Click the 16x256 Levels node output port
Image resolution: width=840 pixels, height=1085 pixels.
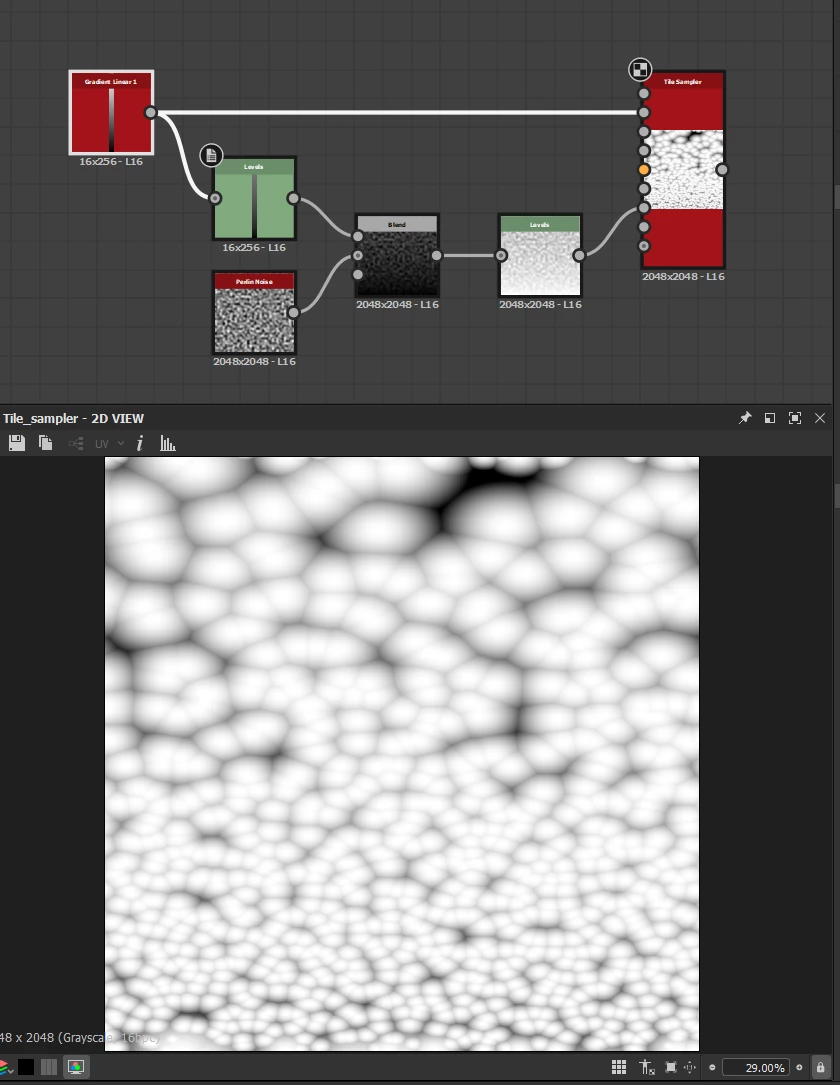click(293, 198)
